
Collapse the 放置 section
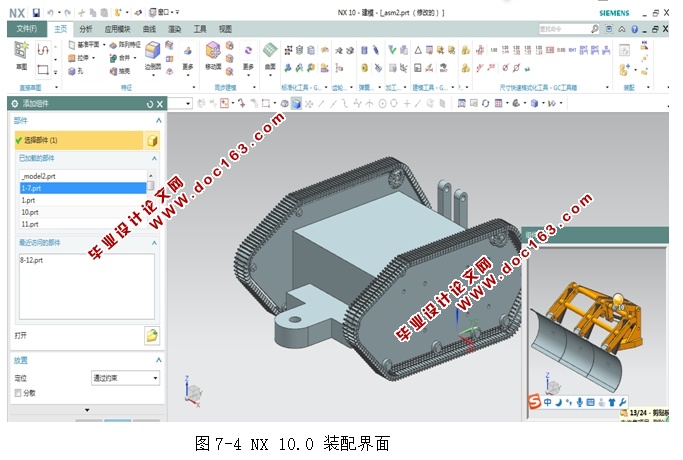[x=159, y=360]
